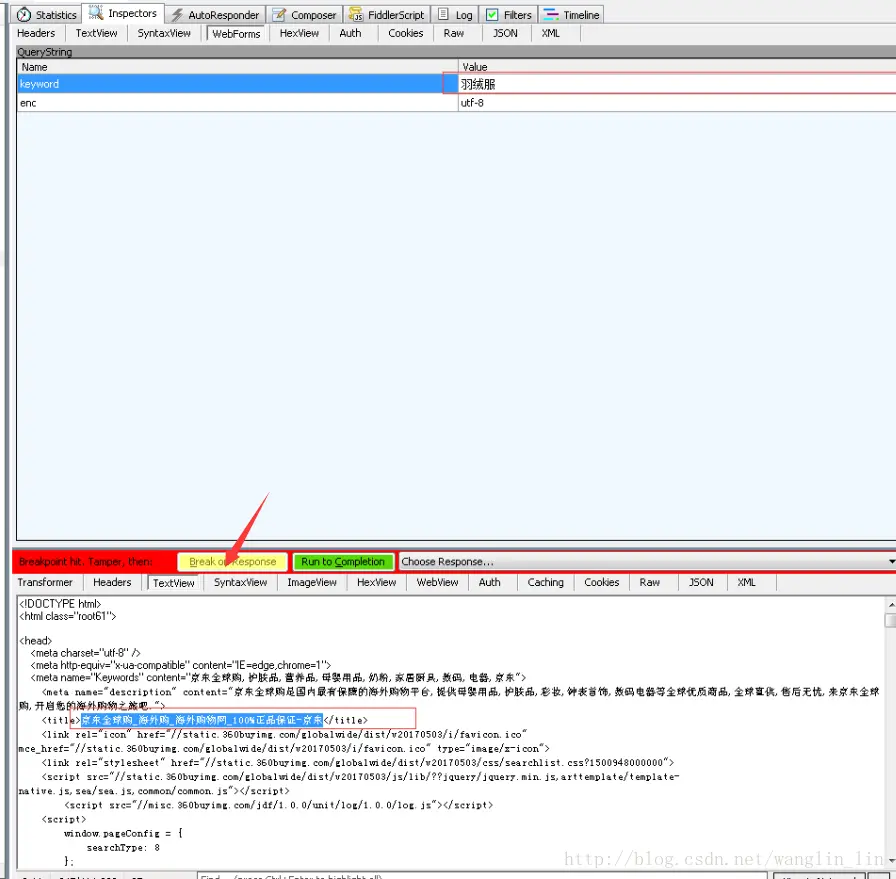
Task: Open the Statistics tab clock icon
Action: 24,15
